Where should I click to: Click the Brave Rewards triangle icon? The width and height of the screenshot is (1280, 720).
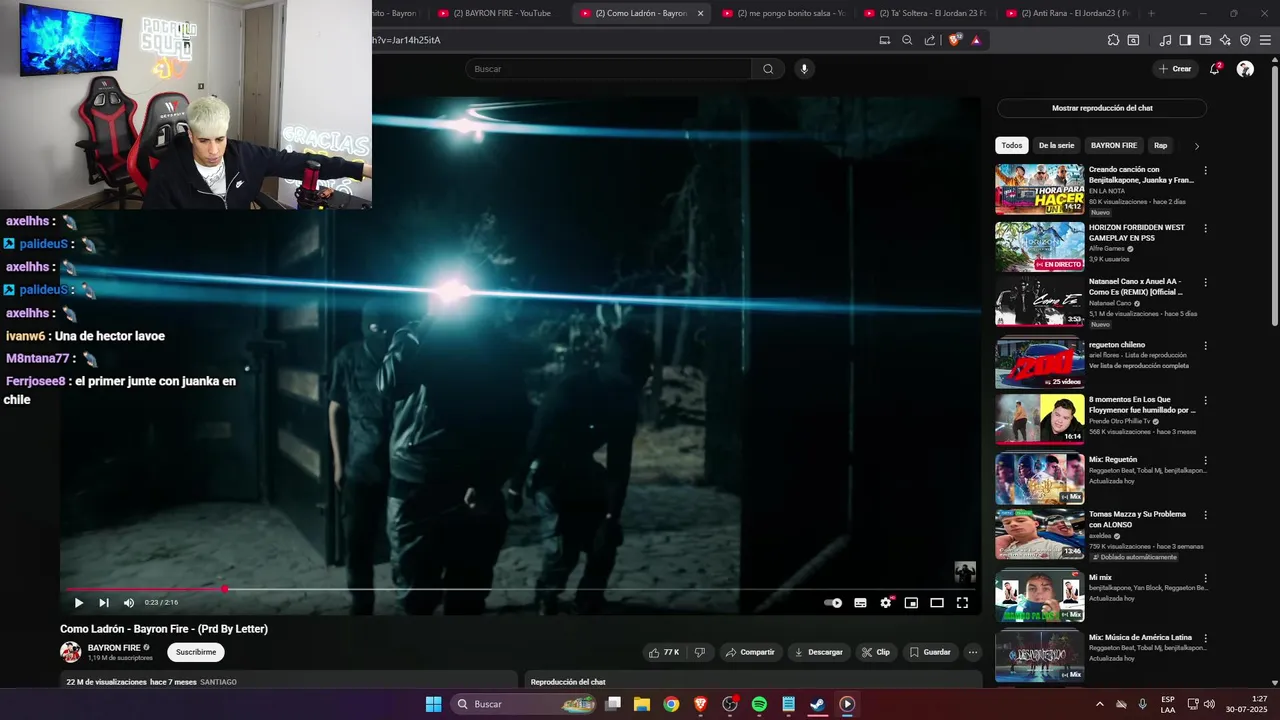[x=976, y=40]
